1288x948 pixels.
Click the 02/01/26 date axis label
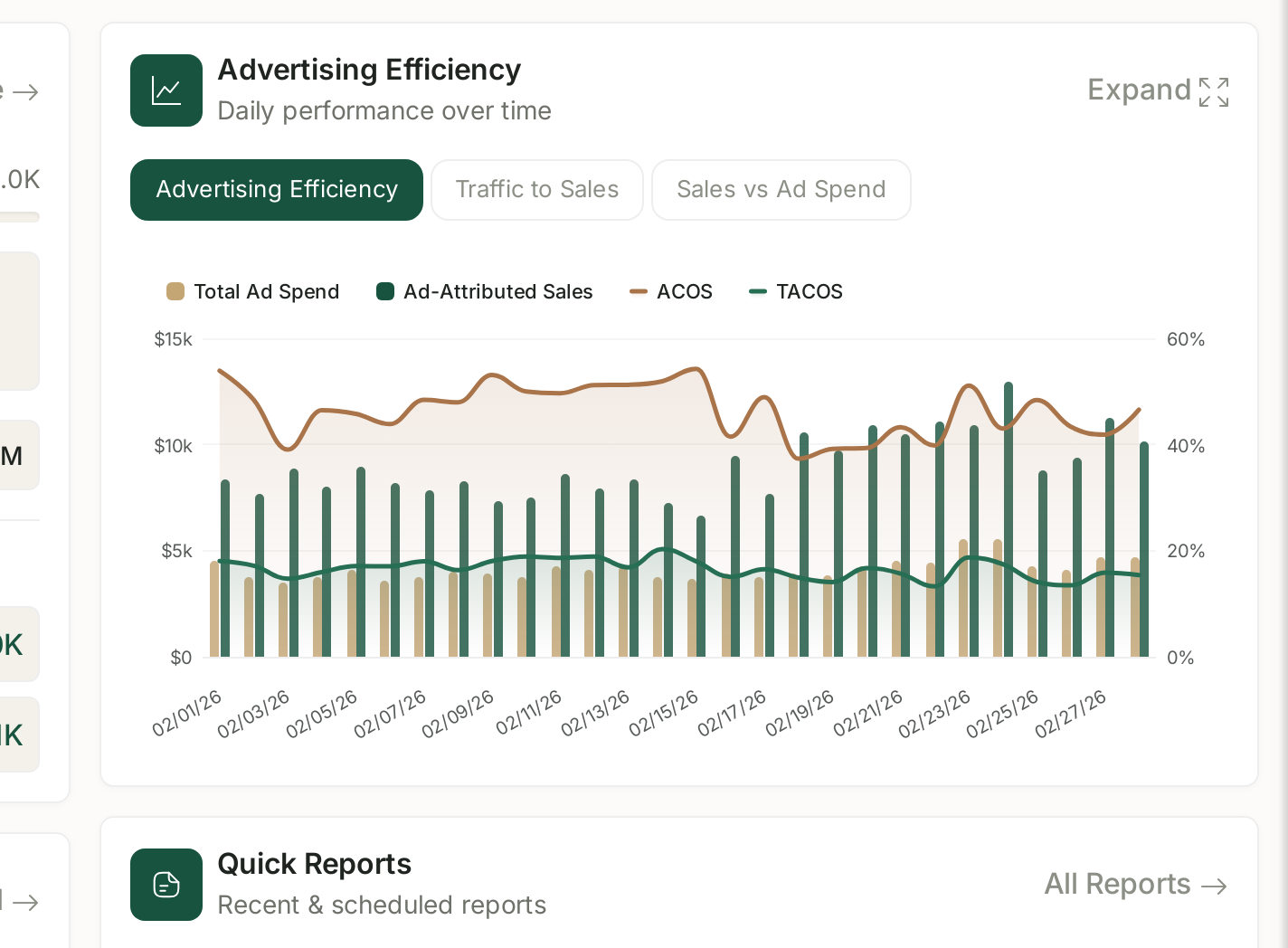point(186,714)
